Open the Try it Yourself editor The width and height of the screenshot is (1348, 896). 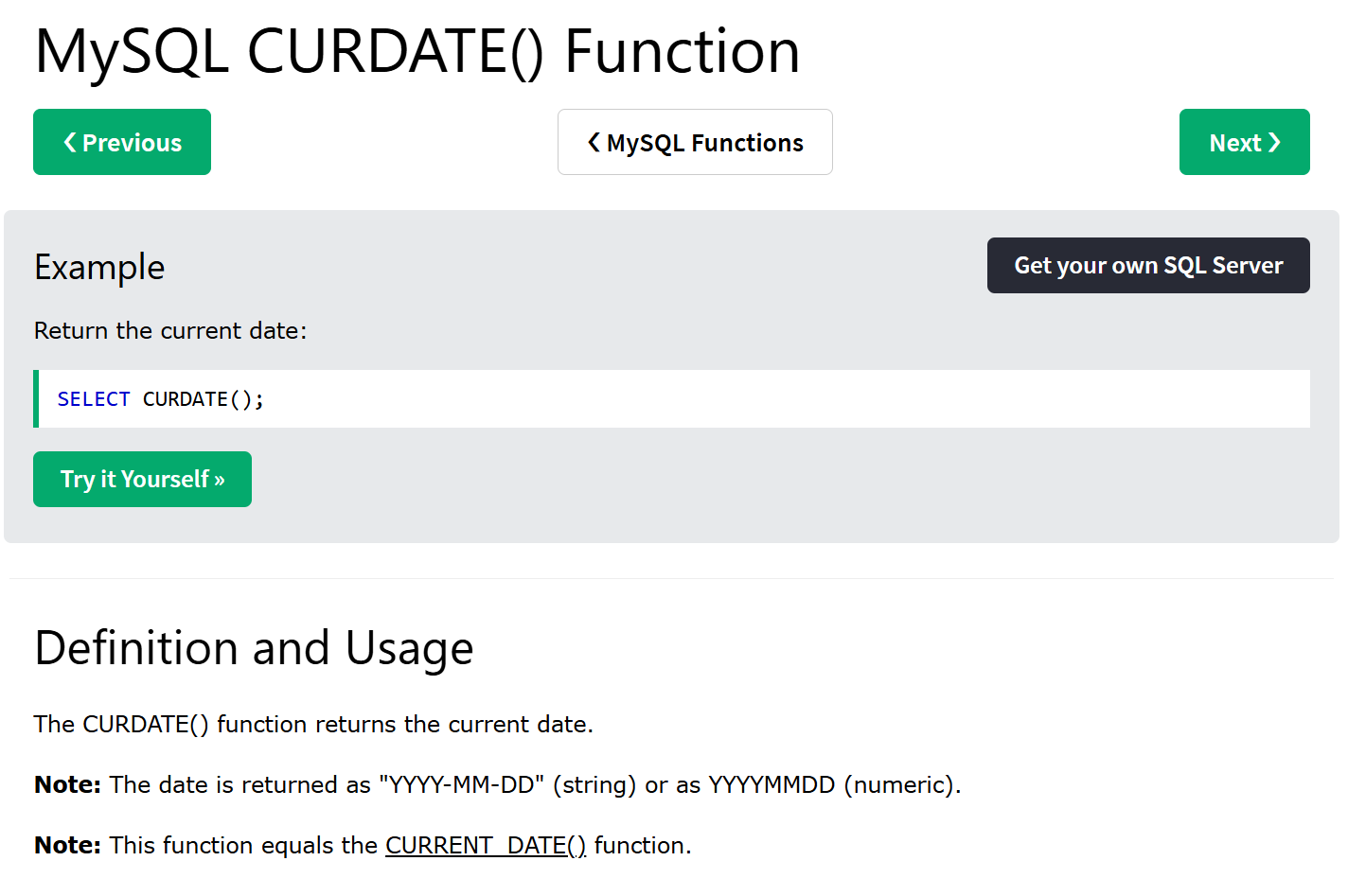tap(142, 479)
